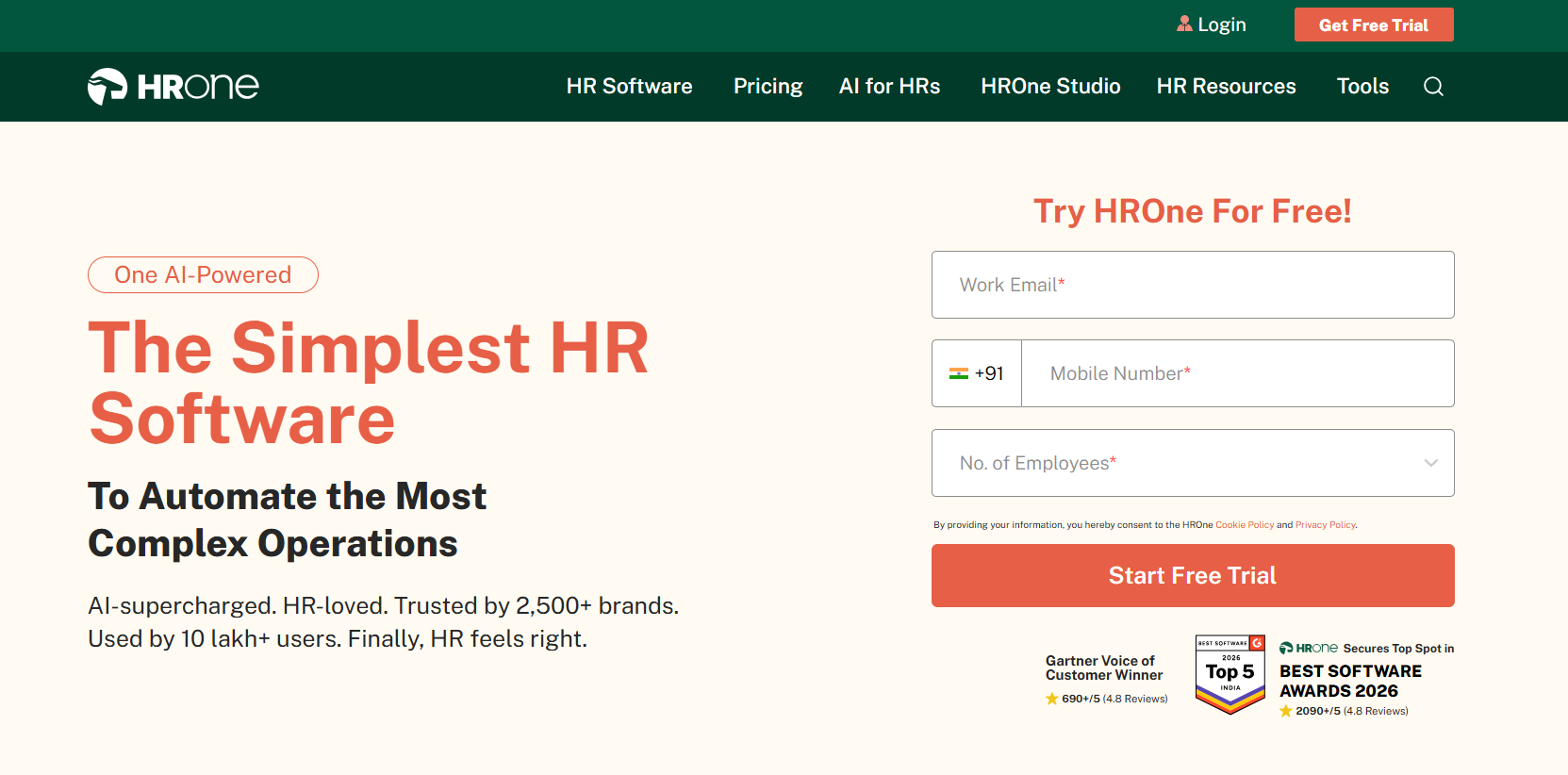Viewport: 1568px width, 775px height.
Task: Click the Get Free Trial button
Action: point(1374,25)
